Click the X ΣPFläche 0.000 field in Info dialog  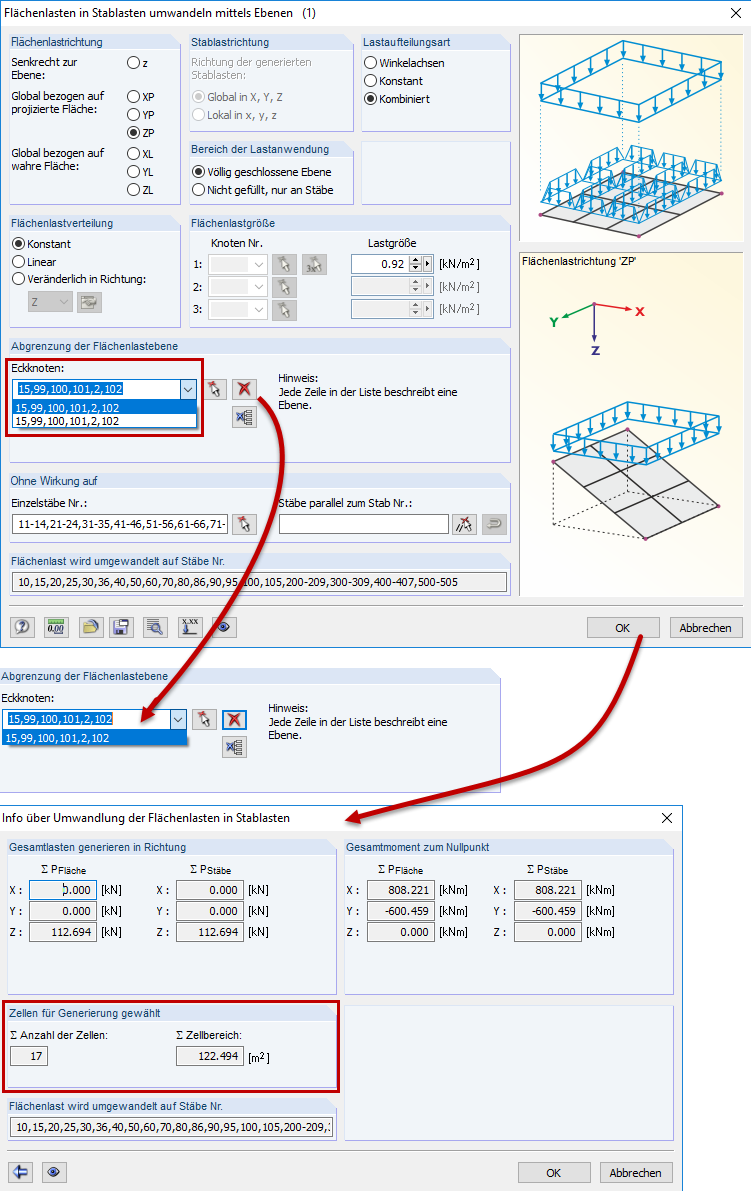coord(63,890)
